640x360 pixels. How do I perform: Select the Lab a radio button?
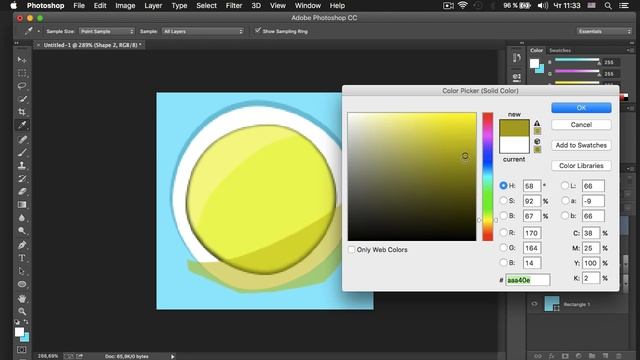click(565, 200)
